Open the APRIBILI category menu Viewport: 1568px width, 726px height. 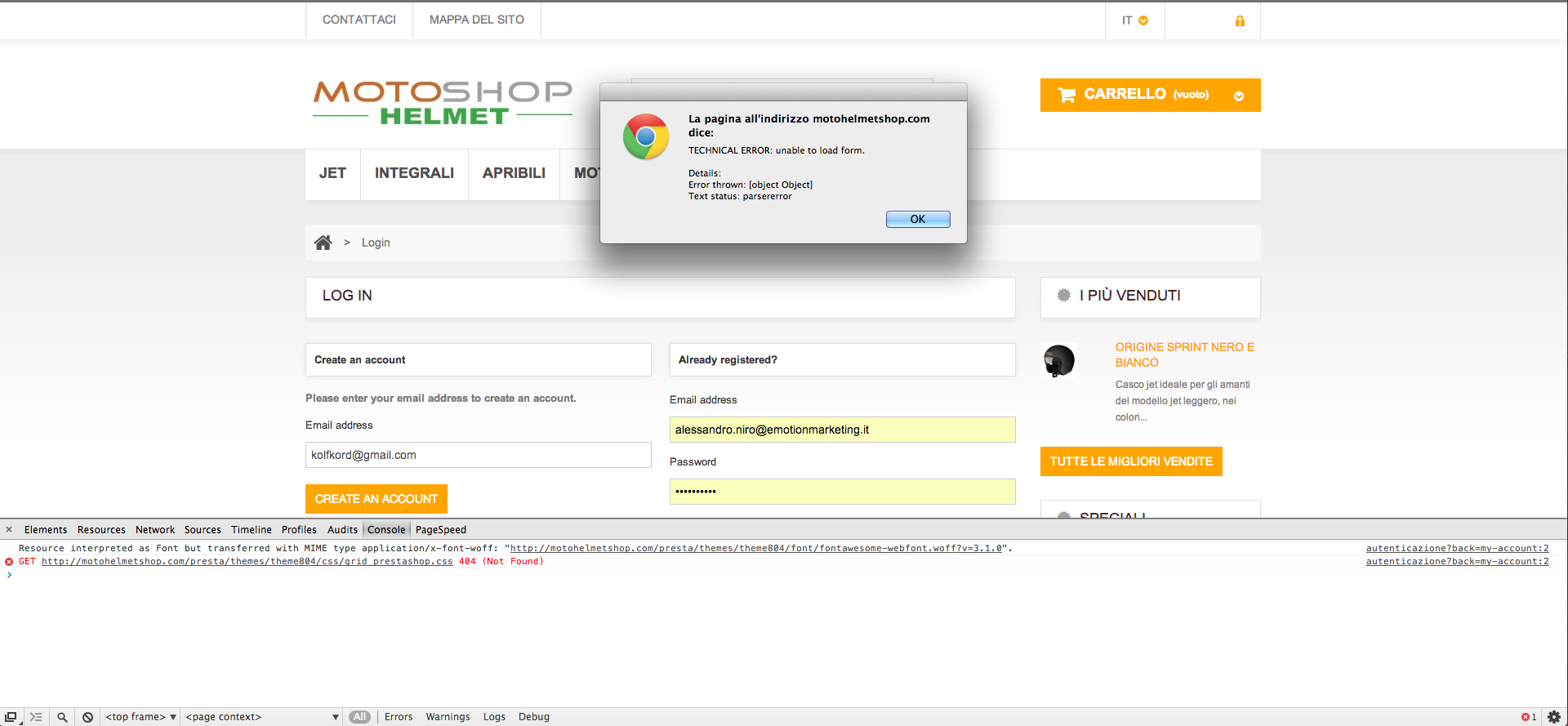point(514,173)
